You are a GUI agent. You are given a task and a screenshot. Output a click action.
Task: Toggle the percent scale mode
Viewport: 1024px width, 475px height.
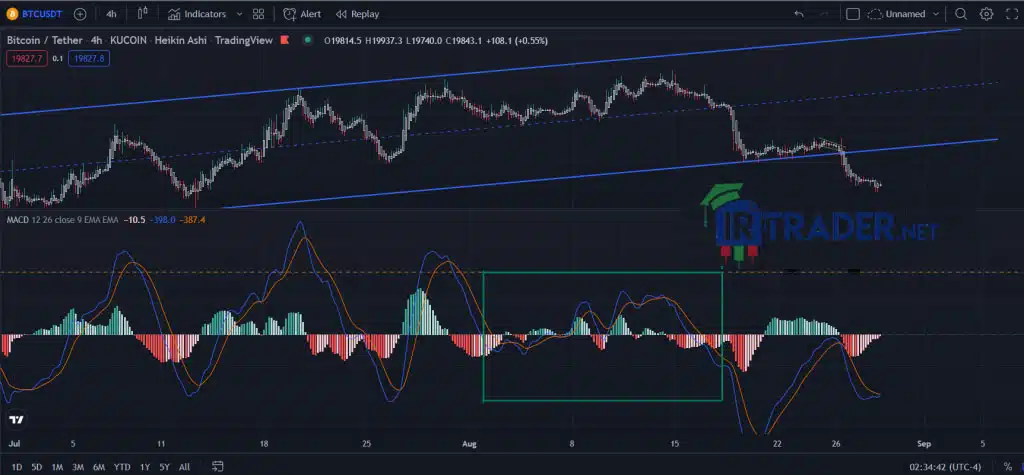point(1008,467)
